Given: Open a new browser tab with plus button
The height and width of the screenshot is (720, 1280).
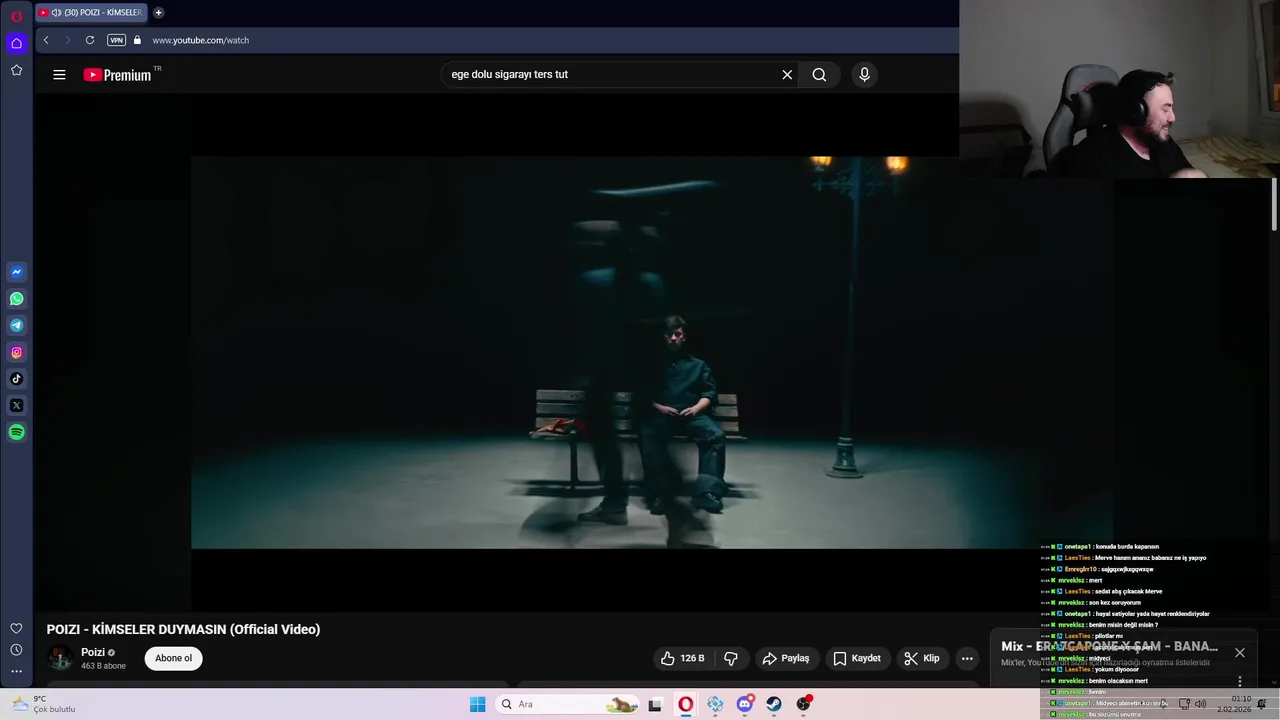Looking at the screenshot, I should click(x=158, y=13).
